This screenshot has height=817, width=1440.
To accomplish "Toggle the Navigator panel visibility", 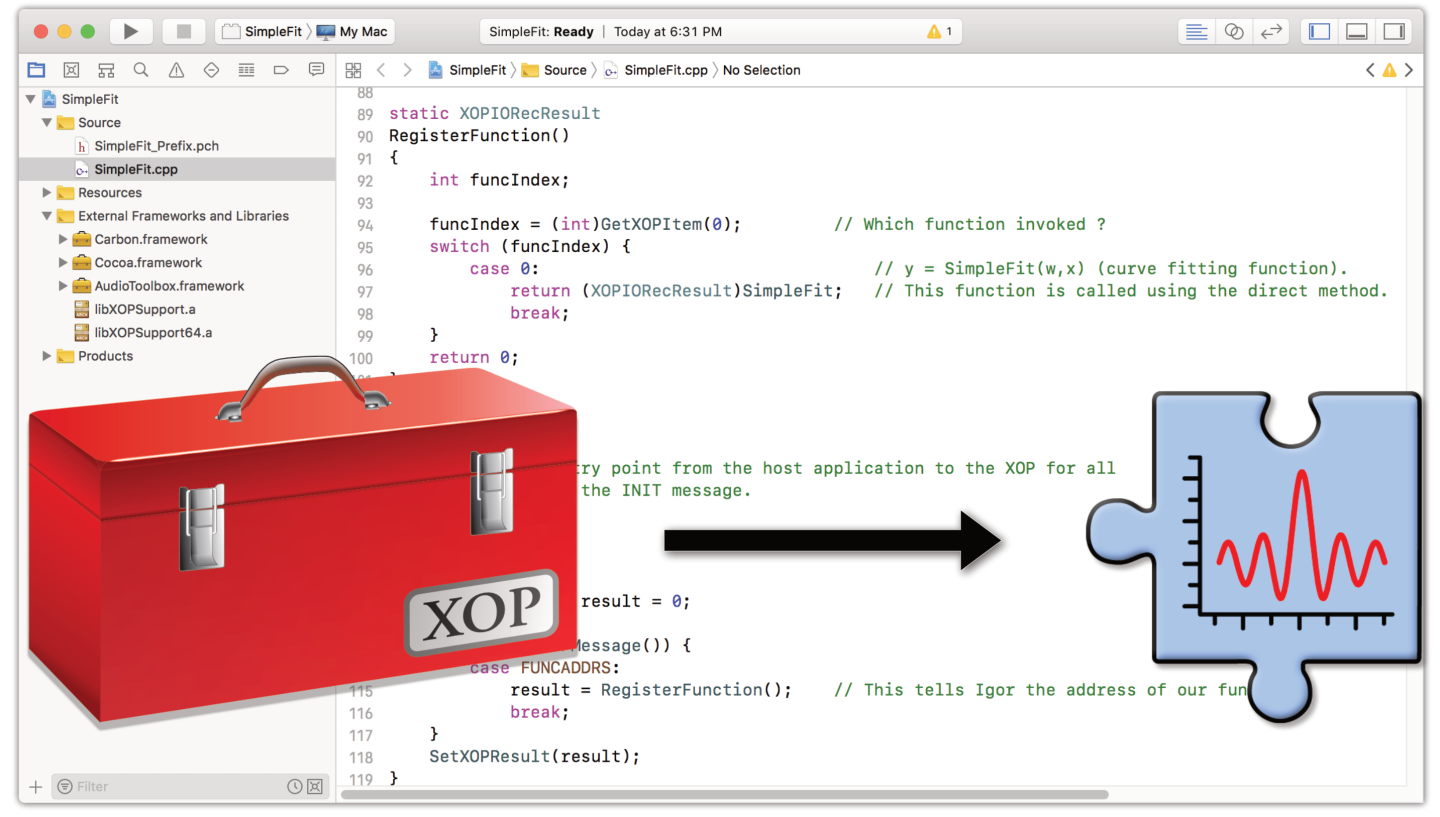I will (x=1318, y=31).
